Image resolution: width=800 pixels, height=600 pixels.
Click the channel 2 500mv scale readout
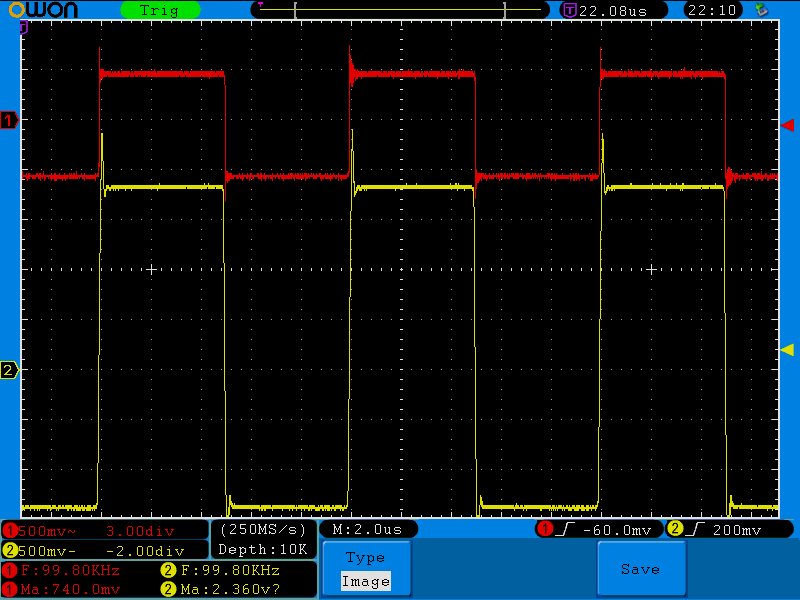[x=47, y=551]
